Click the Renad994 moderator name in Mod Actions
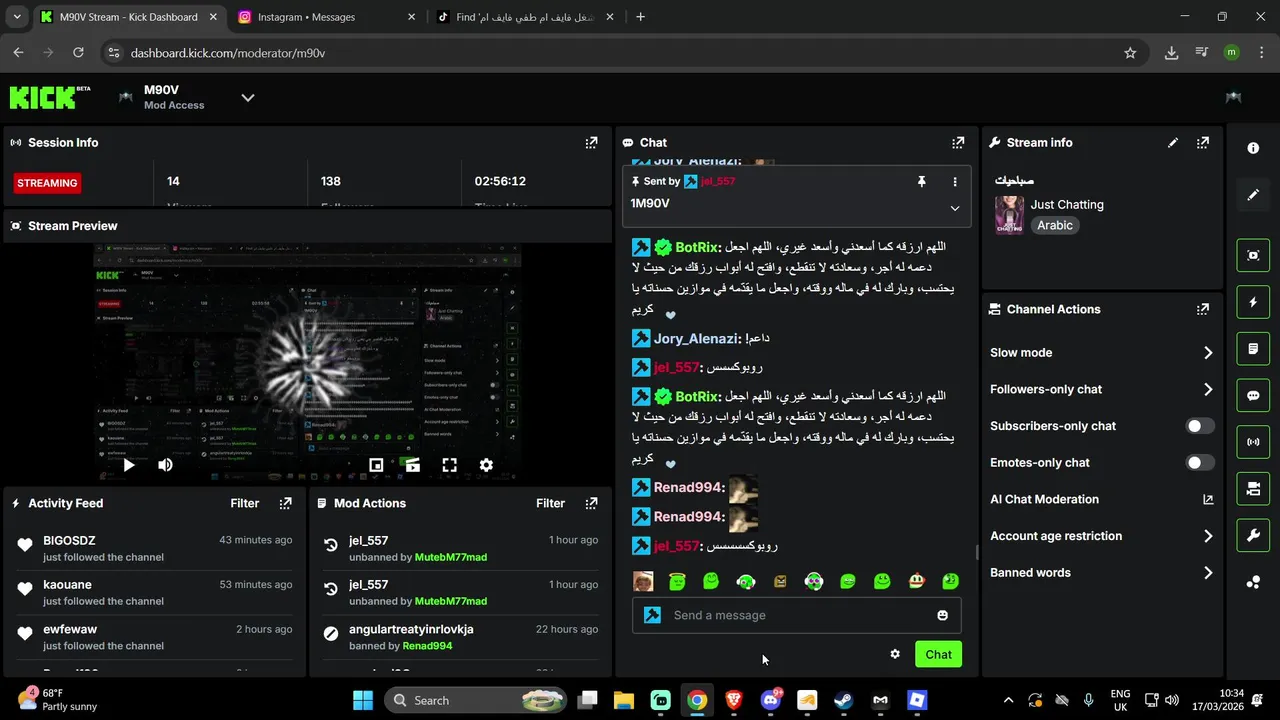The width and height of the screenshot is (1280, 720). [427, 646]
